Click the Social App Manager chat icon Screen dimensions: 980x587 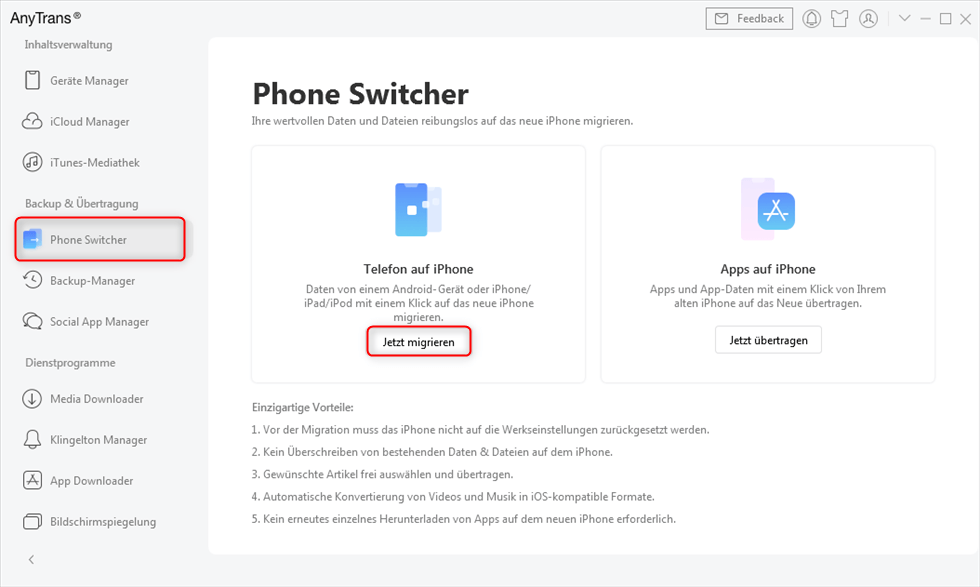[x=32, y=322]
